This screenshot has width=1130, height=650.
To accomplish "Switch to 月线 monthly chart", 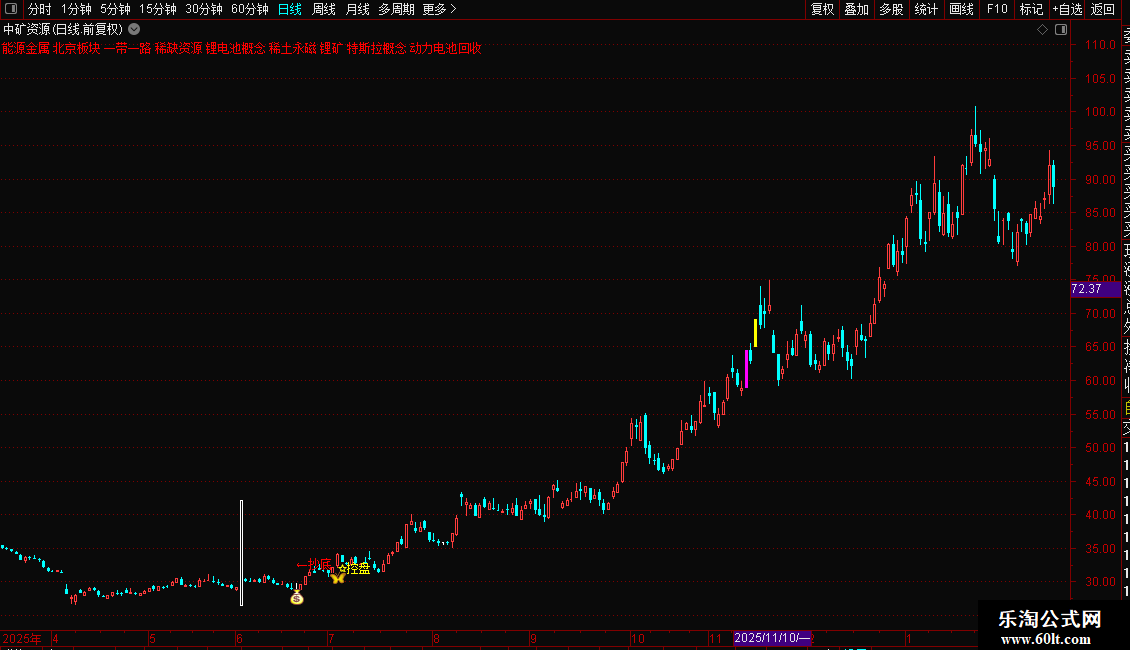I will [x=357, y=9].
